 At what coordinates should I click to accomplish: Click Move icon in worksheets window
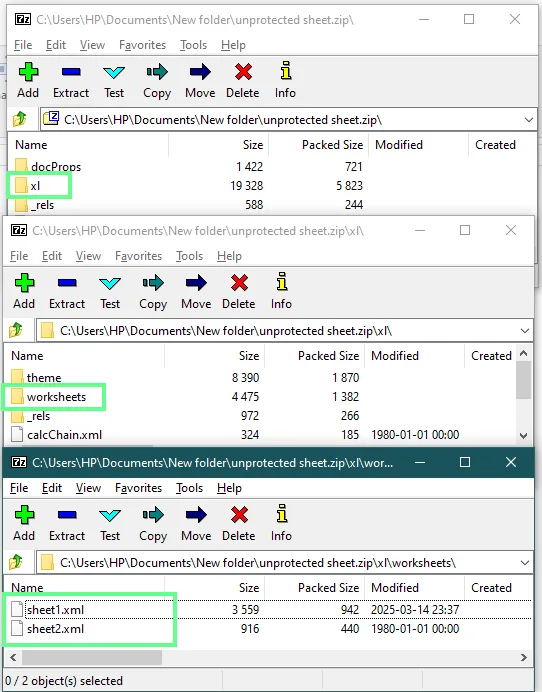pyautogui.click(x=196, y=515)
